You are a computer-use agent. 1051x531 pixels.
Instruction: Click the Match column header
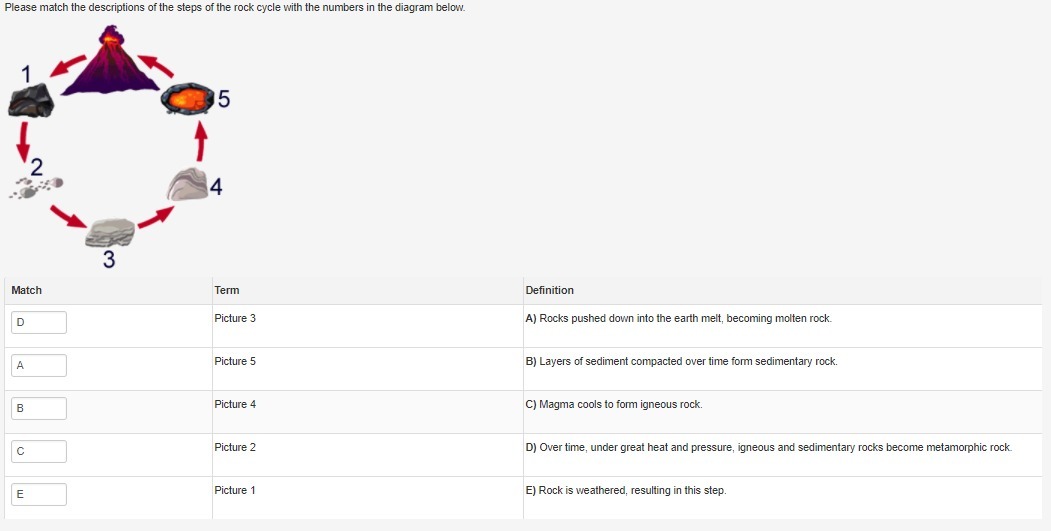click(27, 290)
